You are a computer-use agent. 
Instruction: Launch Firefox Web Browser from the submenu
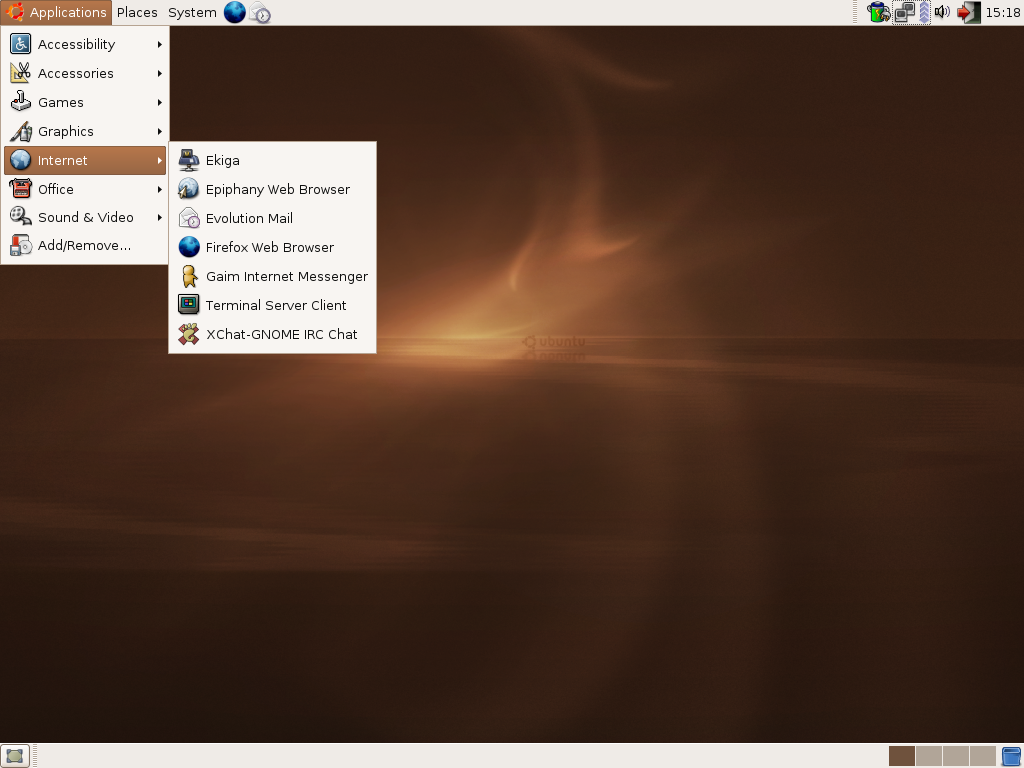tap(272, 248)
